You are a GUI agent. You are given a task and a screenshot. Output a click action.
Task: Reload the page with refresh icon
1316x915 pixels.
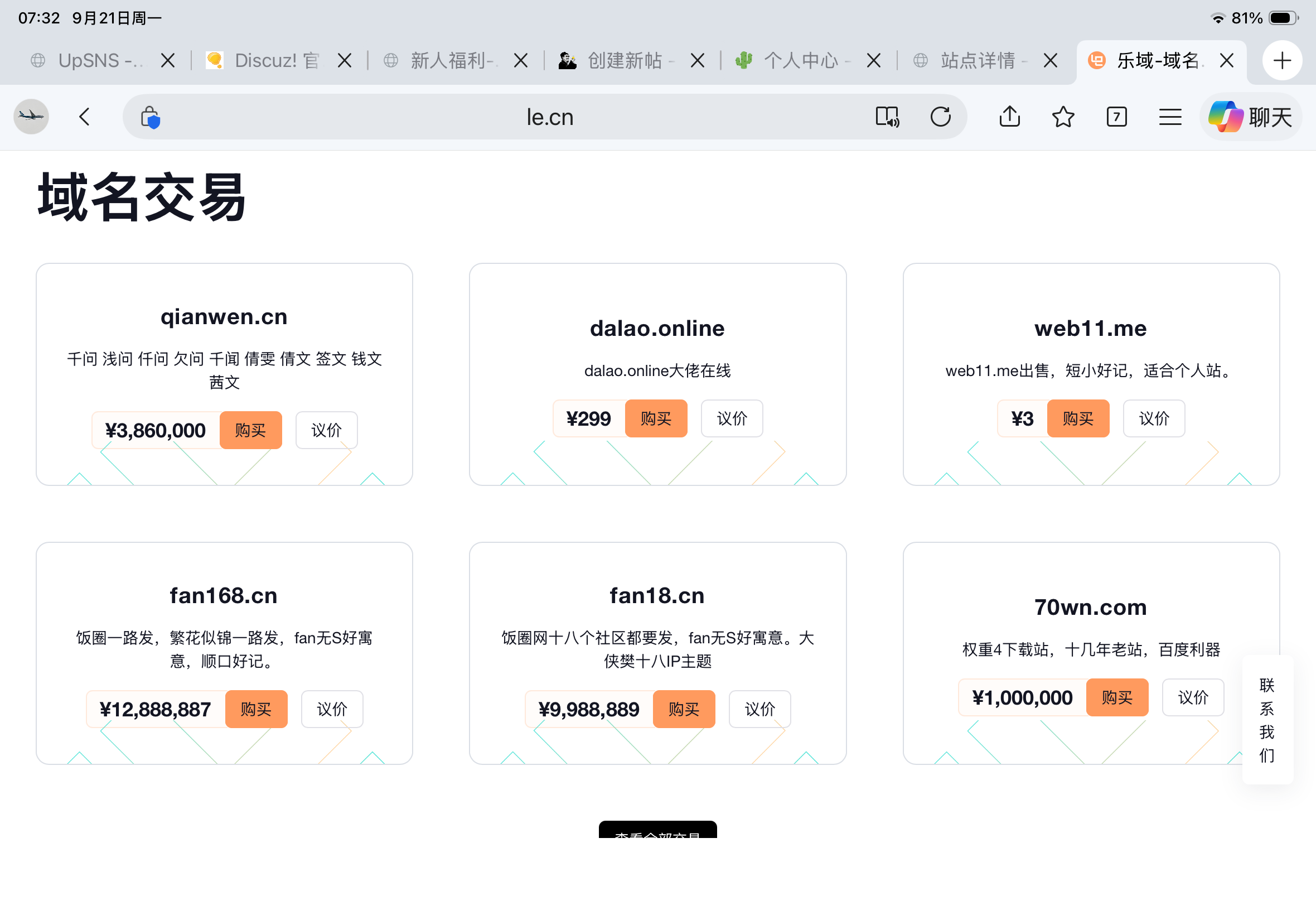[x=941, y=117]
